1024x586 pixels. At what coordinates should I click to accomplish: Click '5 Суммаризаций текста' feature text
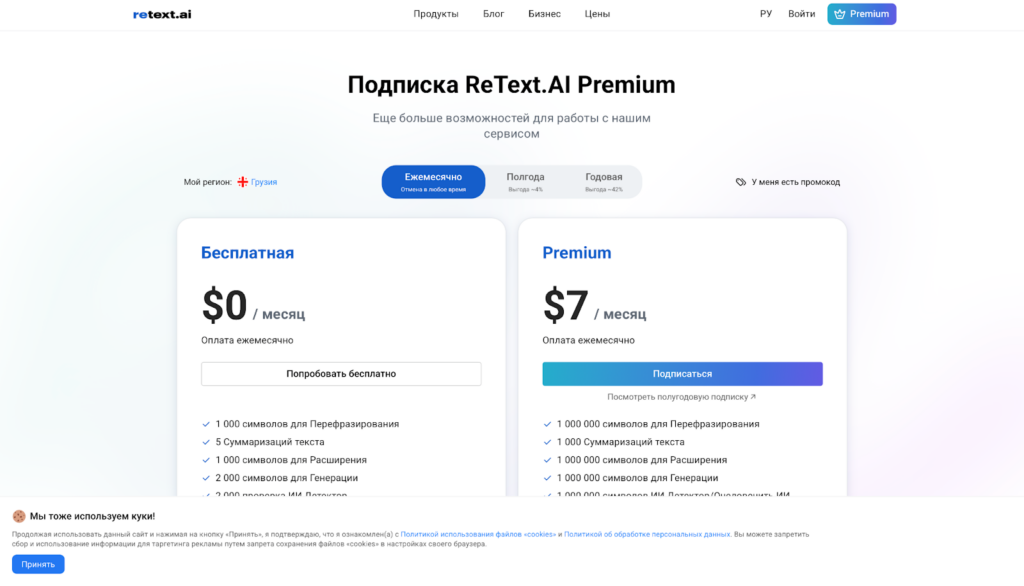coord(270,442)
